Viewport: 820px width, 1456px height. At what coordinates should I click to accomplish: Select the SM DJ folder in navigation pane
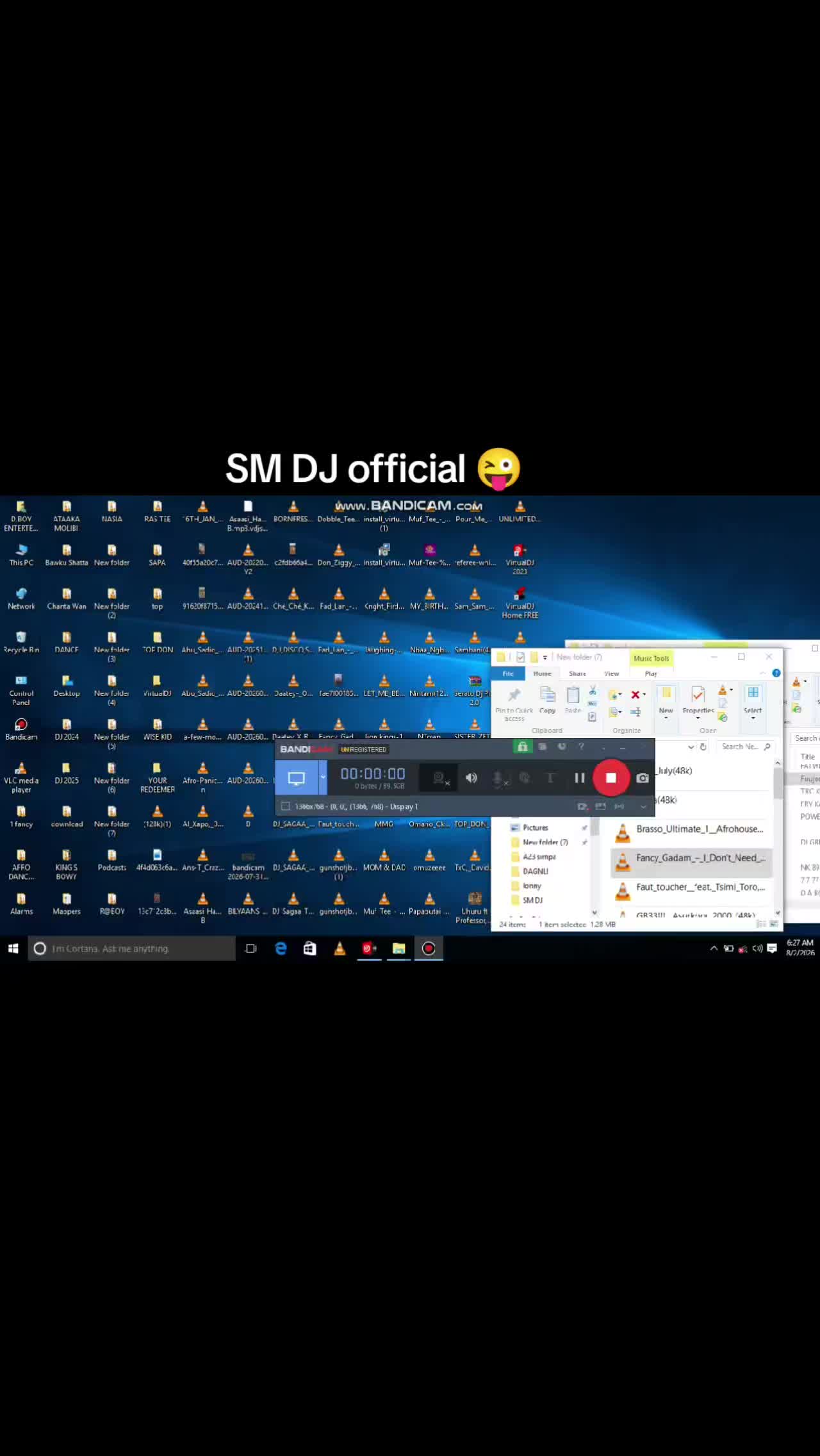point(527,900)
